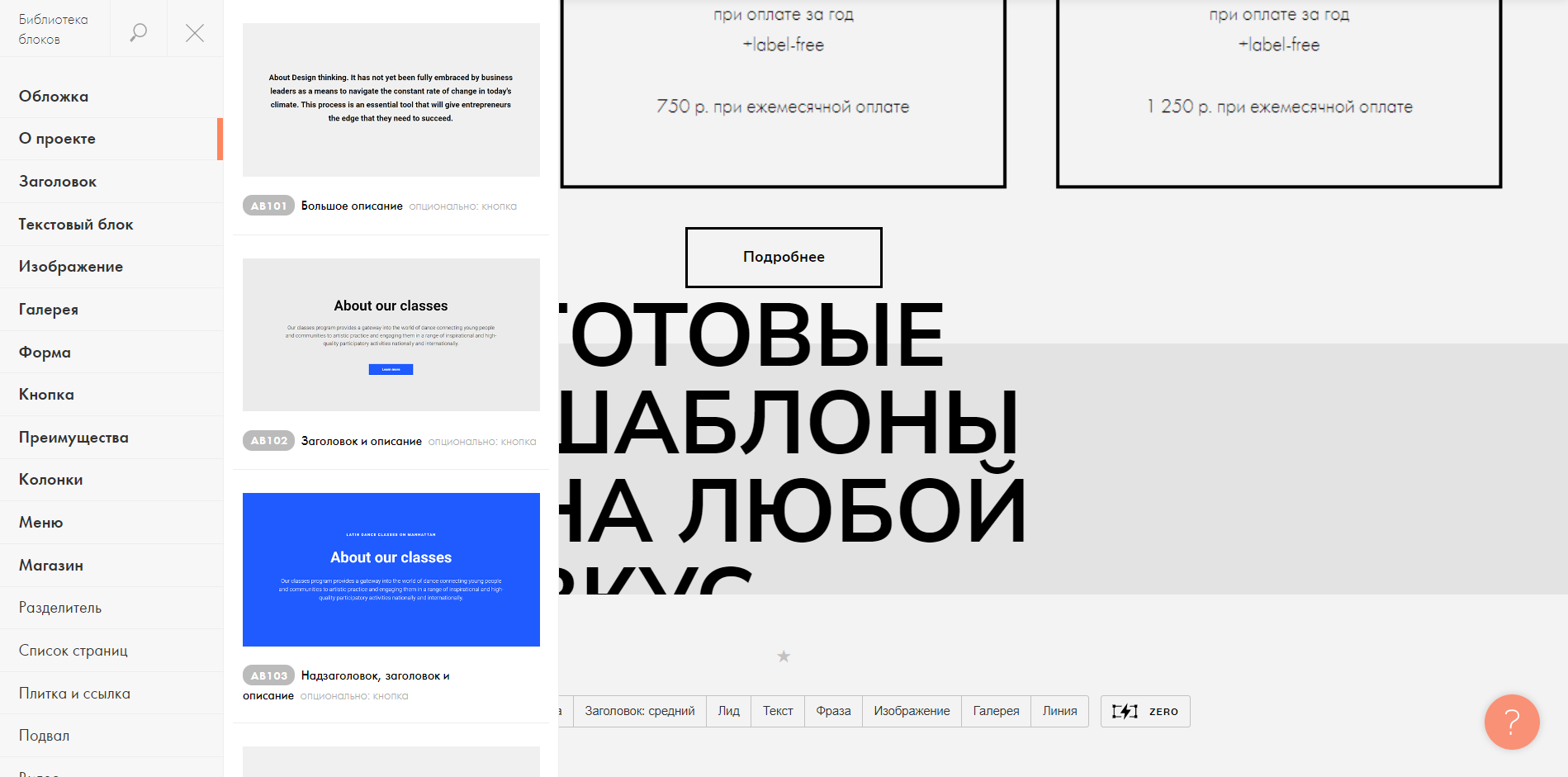Open block library search magnifier
1568x777 pixels.
(x=139, y=32)
